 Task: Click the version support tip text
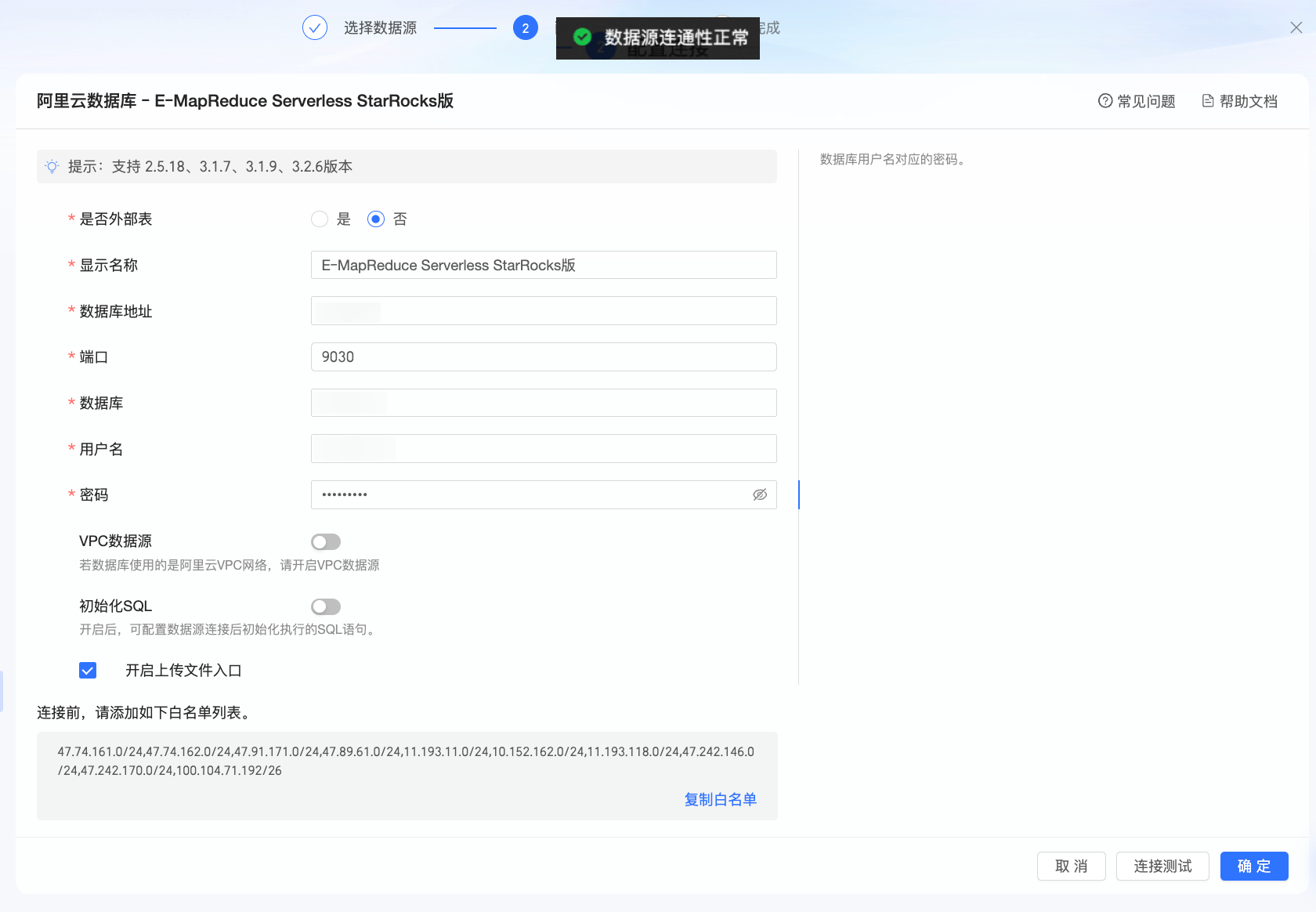[210, 166]
